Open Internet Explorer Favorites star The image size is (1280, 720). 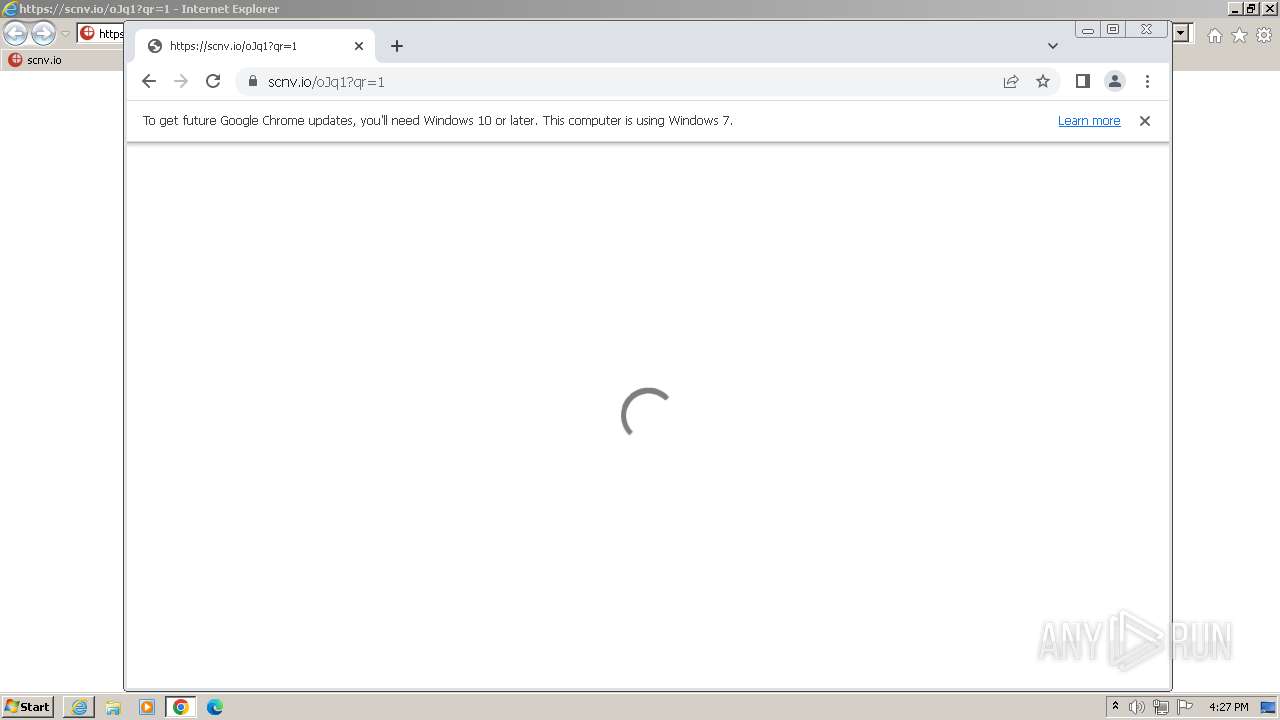(x=1239, y=35)
